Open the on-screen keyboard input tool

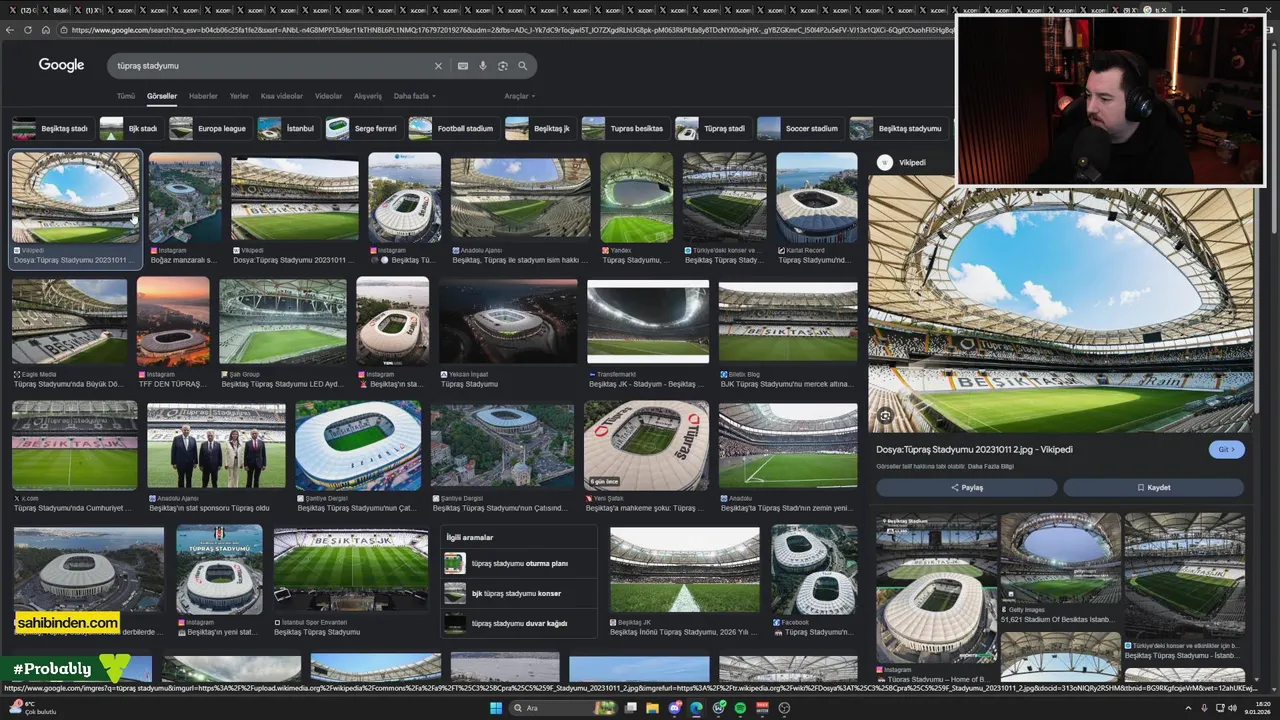coord(462,66)
